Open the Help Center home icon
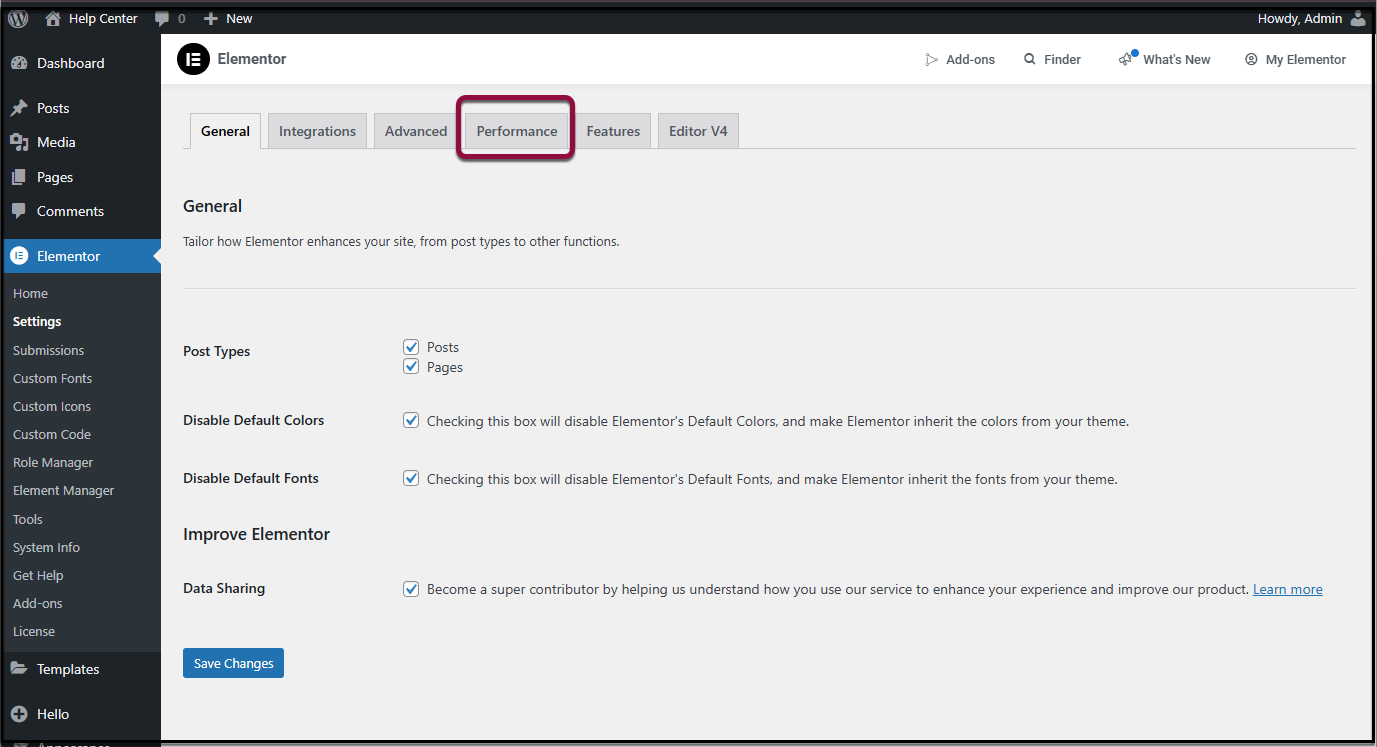Image resolution: width=1377 pixels, height=747 pixels. (x=53, y=18)
